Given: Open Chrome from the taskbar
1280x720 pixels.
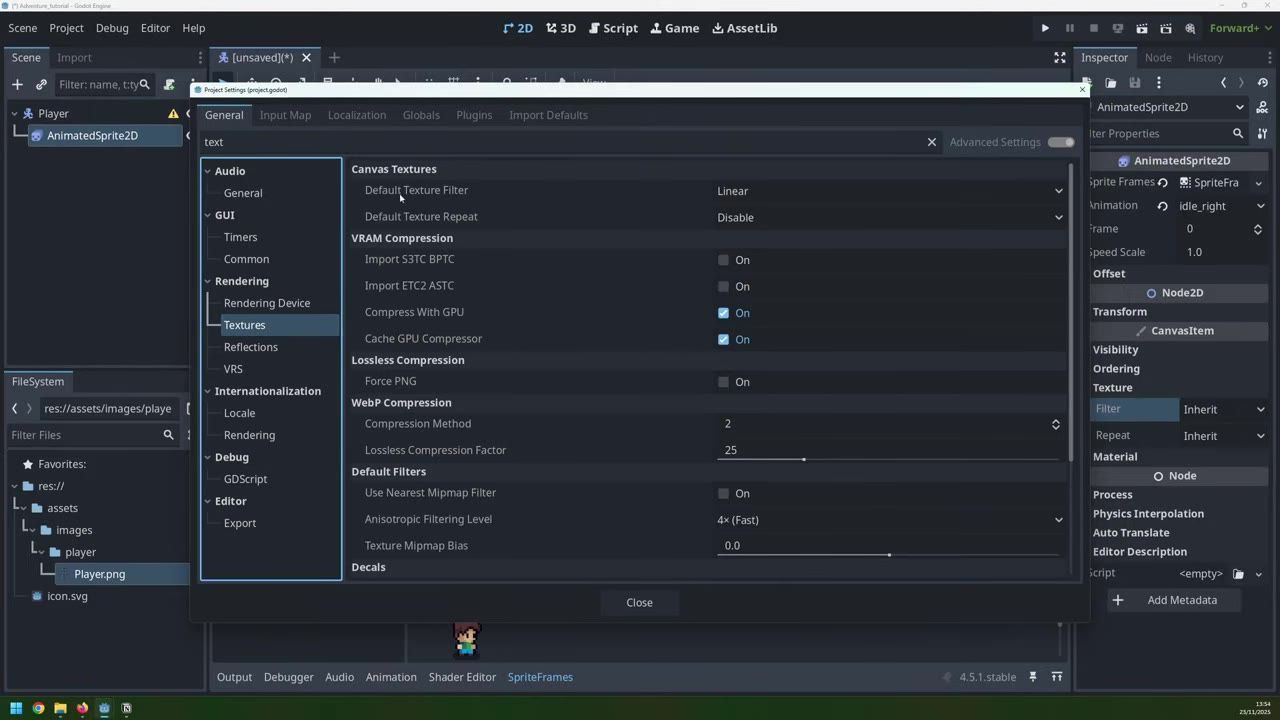Looking at the screenshot, I should 38,708.
